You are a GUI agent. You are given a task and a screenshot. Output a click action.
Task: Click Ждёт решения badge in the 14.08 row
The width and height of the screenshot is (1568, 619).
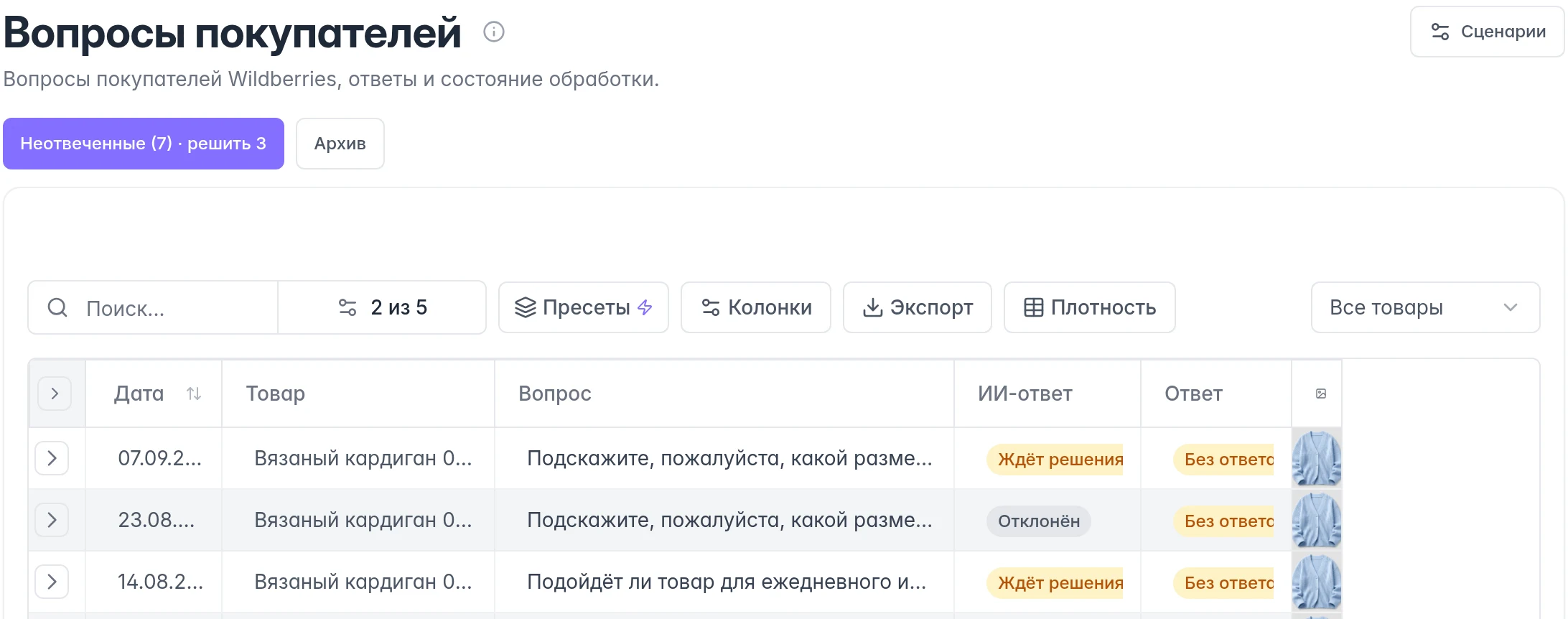[1055, 583]
